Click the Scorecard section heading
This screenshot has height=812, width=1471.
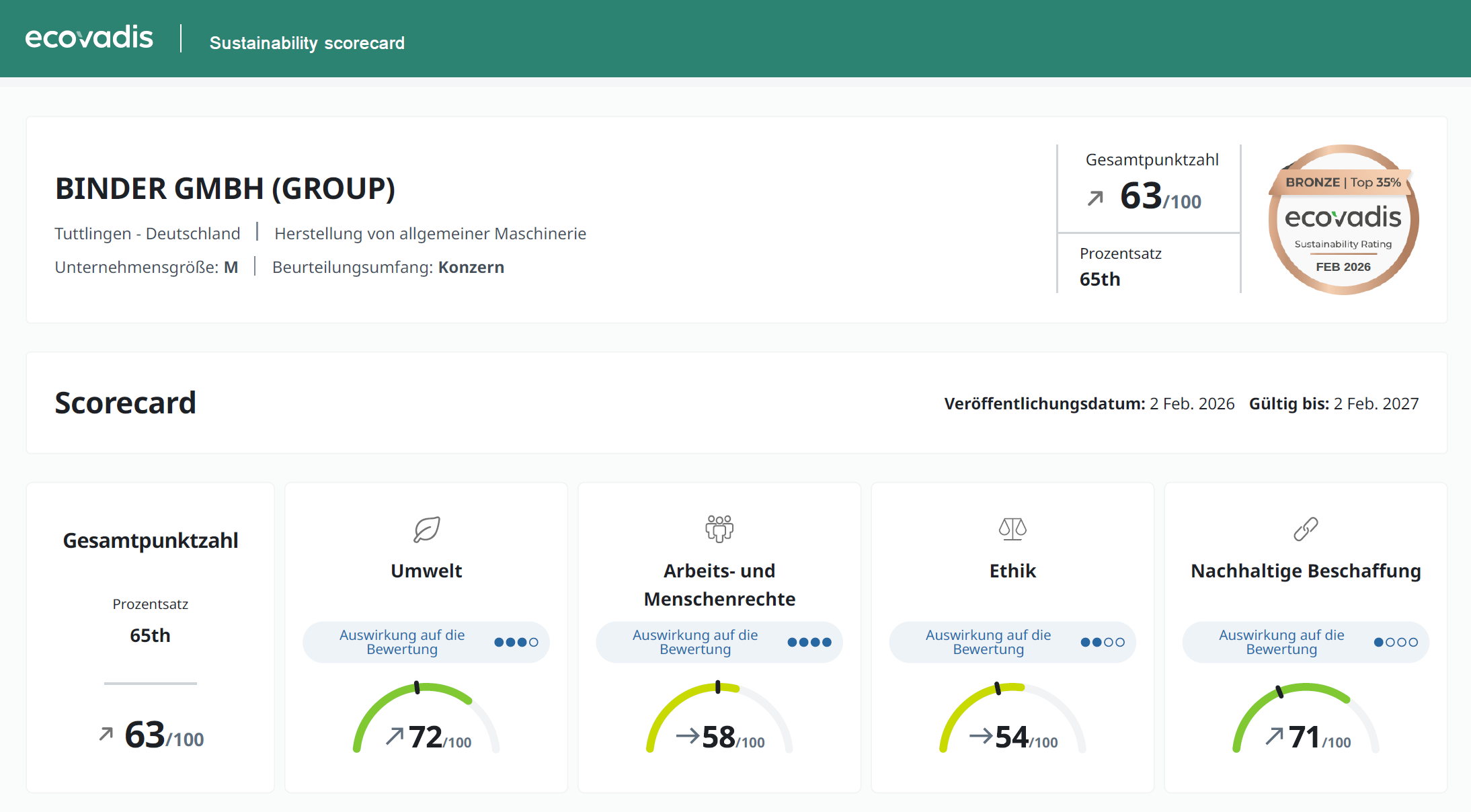pyautogui.click(x=125, y=403)
